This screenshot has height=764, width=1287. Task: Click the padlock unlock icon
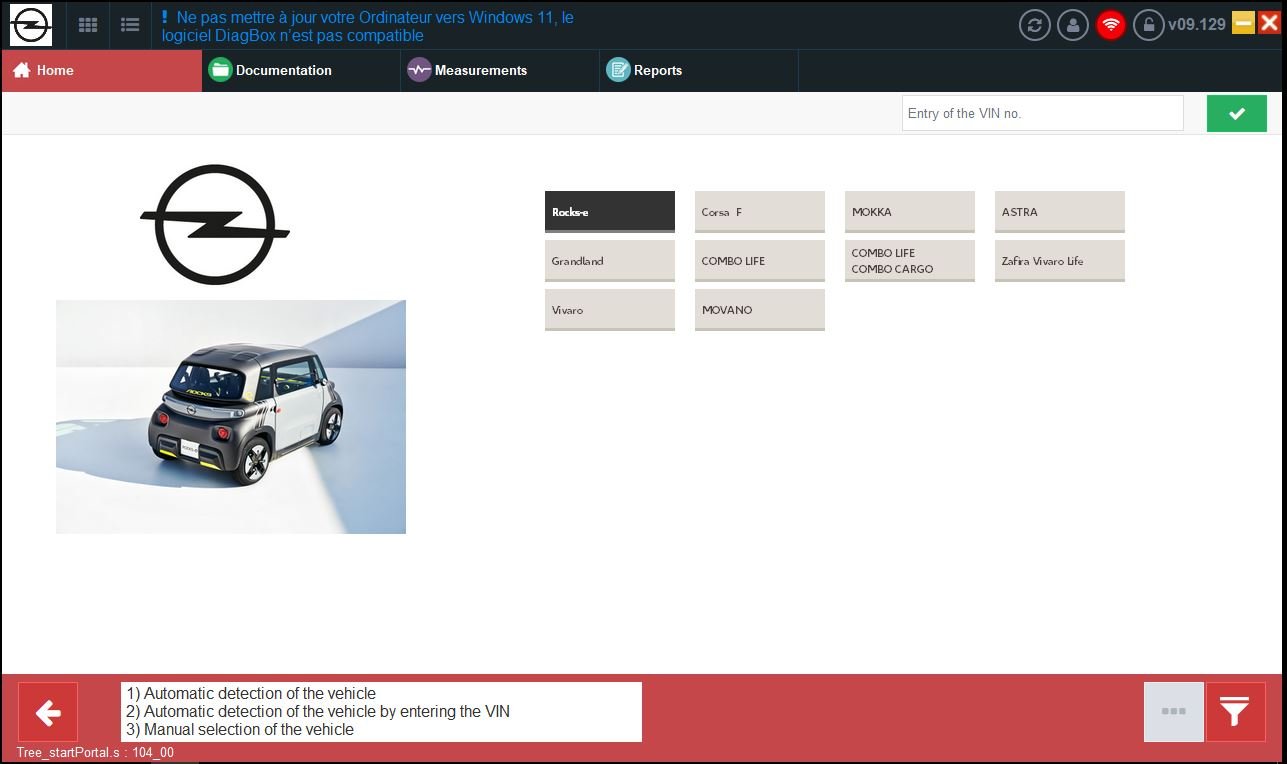(x=1148, y=25)
